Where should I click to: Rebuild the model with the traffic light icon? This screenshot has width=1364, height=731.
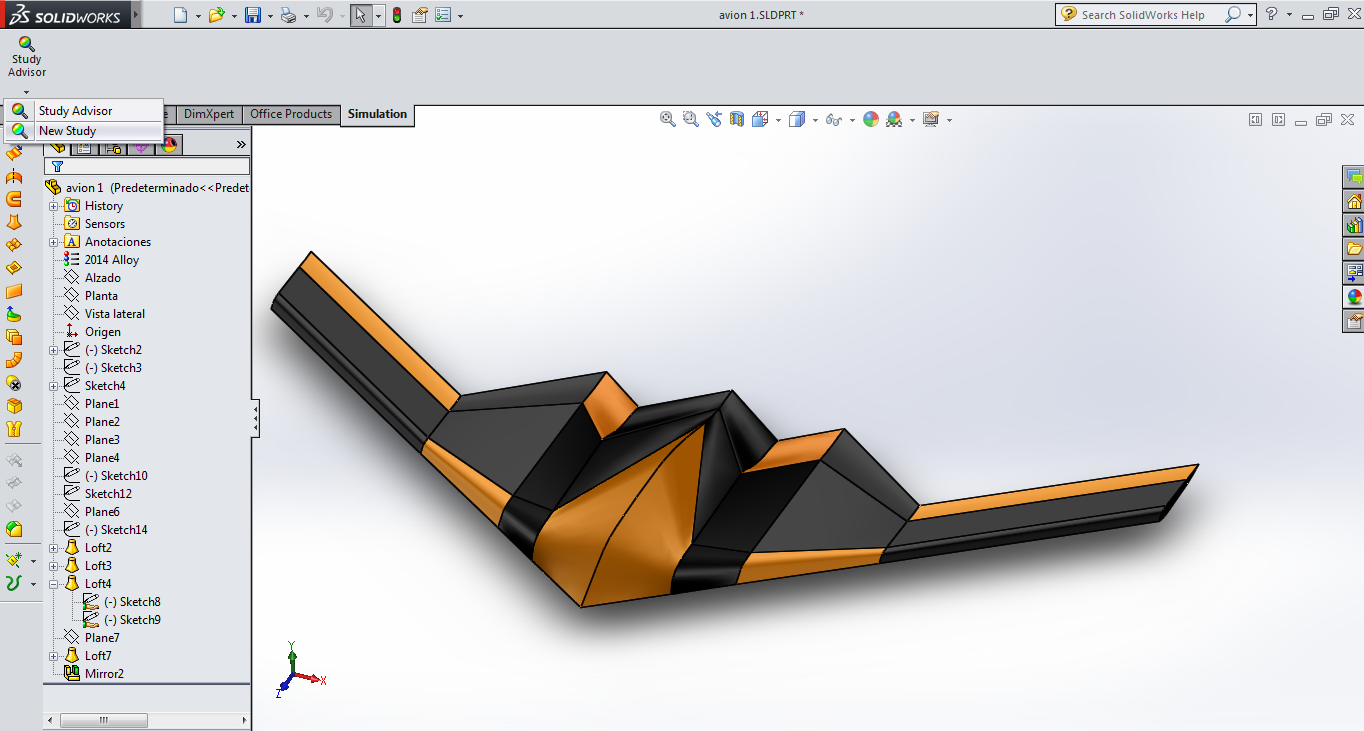point(397,15)
